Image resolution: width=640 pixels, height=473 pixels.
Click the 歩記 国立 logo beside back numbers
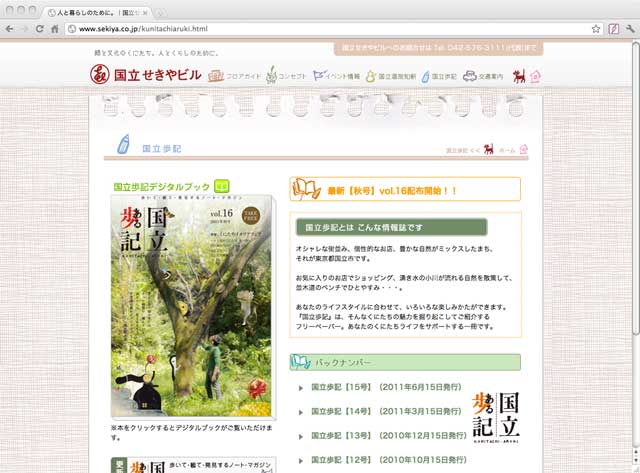coord(496,417)
